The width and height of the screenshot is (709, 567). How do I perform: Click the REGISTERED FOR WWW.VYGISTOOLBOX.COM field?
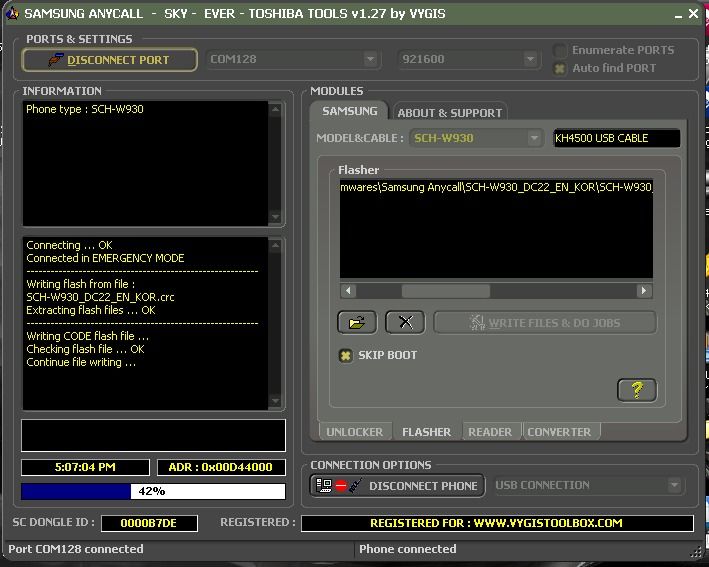(497, 523)
